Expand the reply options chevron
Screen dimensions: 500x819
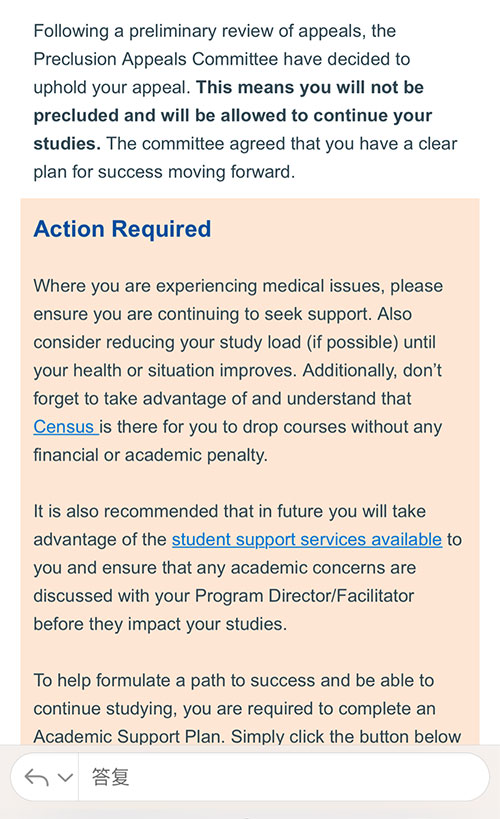click(65, 777)
